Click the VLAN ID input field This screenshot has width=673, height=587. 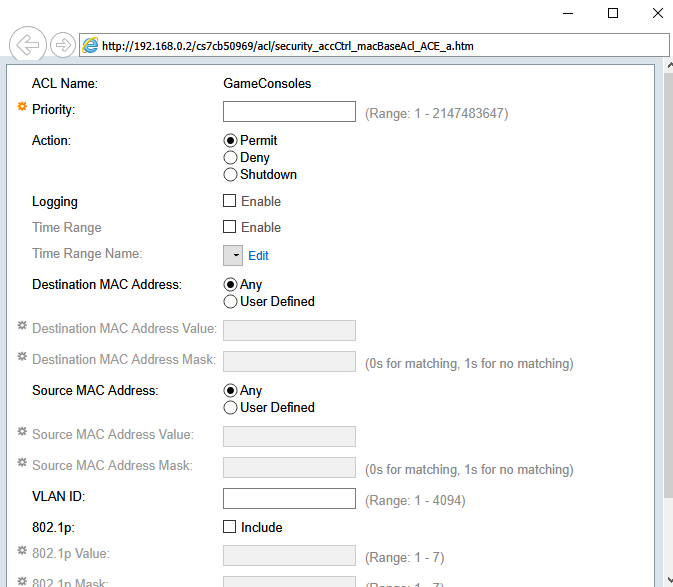point(289,499)
